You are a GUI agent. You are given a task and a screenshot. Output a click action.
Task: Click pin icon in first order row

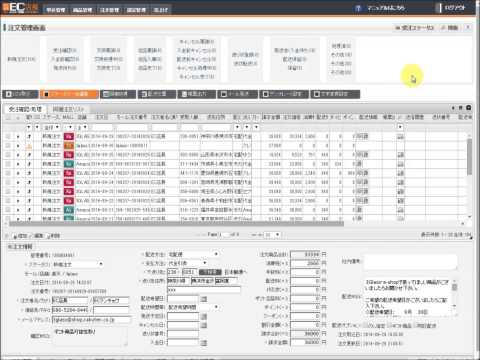tap(29, 136)
